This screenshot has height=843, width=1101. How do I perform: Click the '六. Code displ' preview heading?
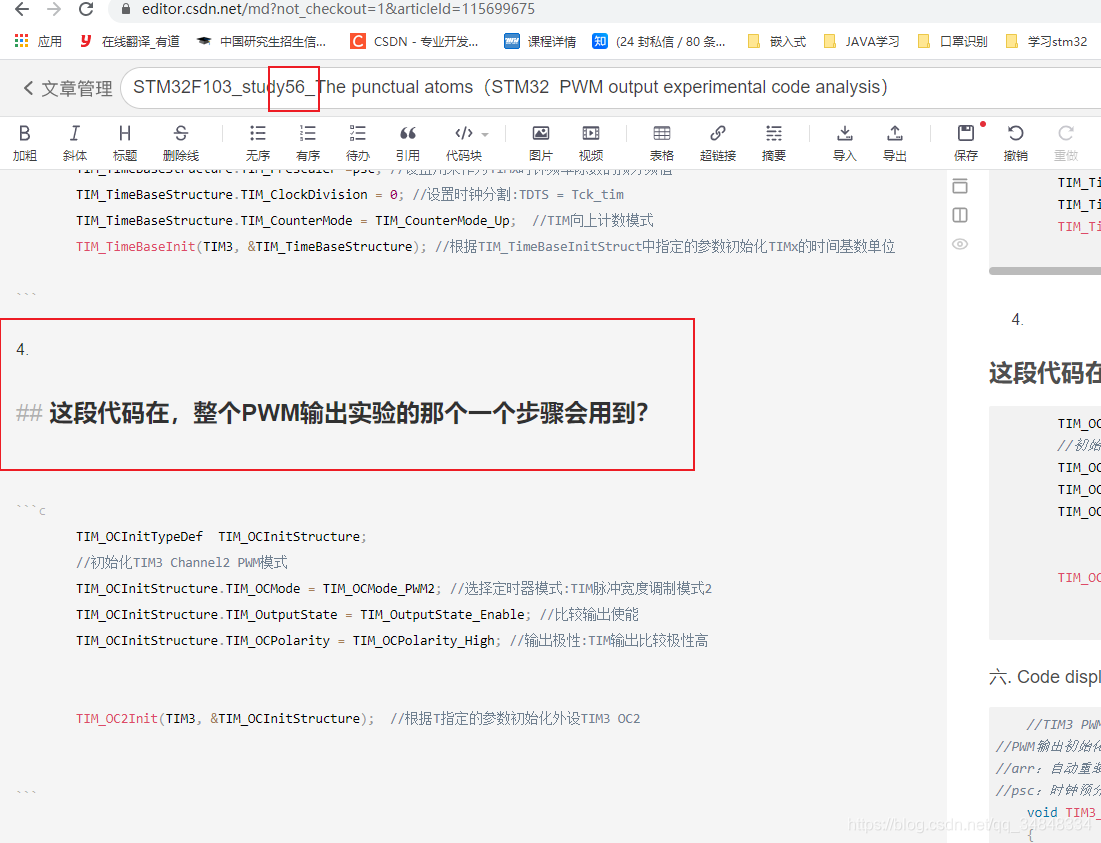[x=1045, y=677]
